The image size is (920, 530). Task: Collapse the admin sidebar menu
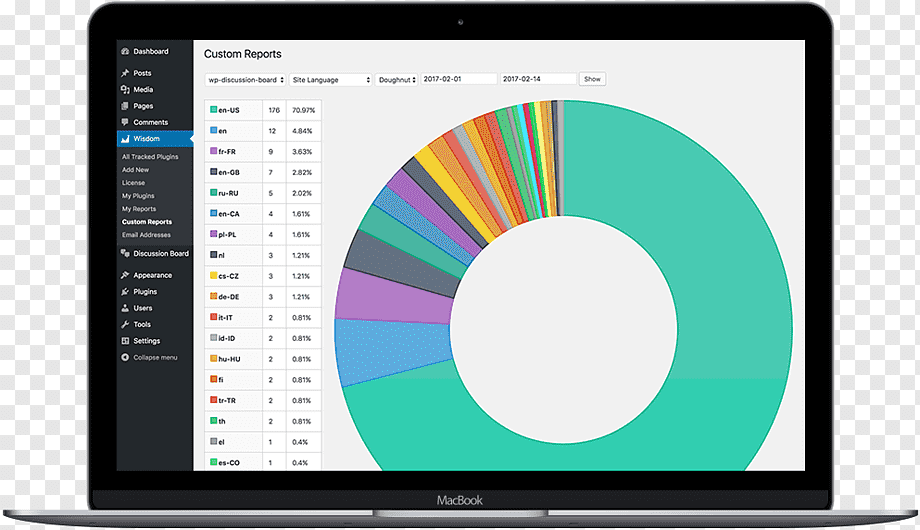tap(149, 357)
